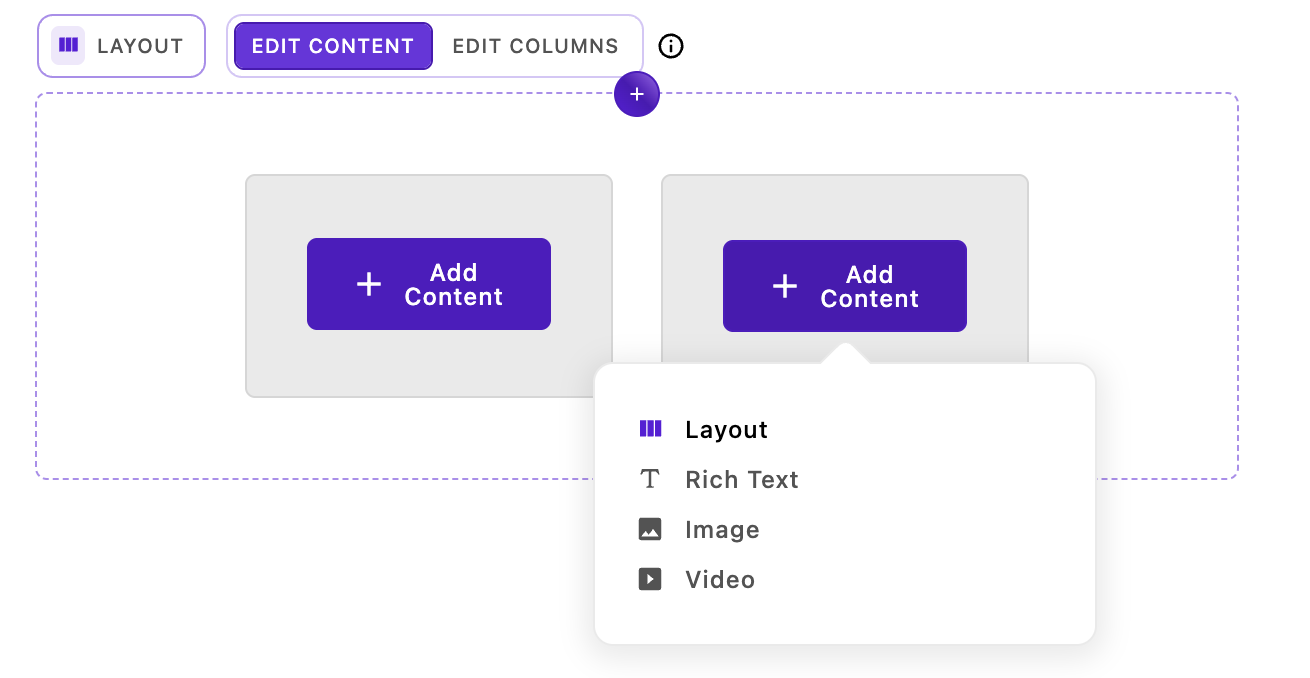Switch to the Edit Content tab
1310x678 pixels.
332,45
